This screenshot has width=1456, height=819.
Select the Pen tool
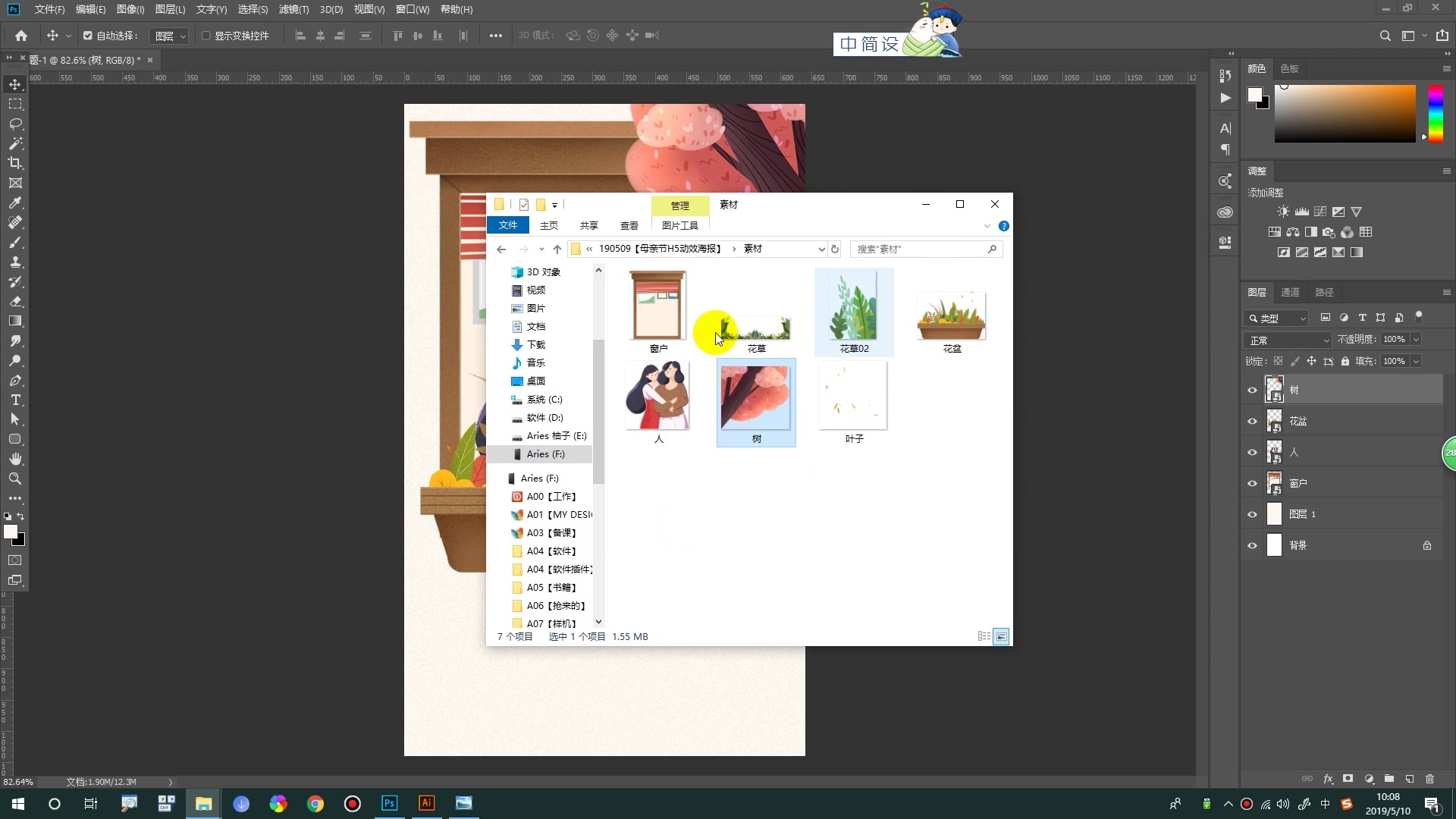[x=15, y=380]
